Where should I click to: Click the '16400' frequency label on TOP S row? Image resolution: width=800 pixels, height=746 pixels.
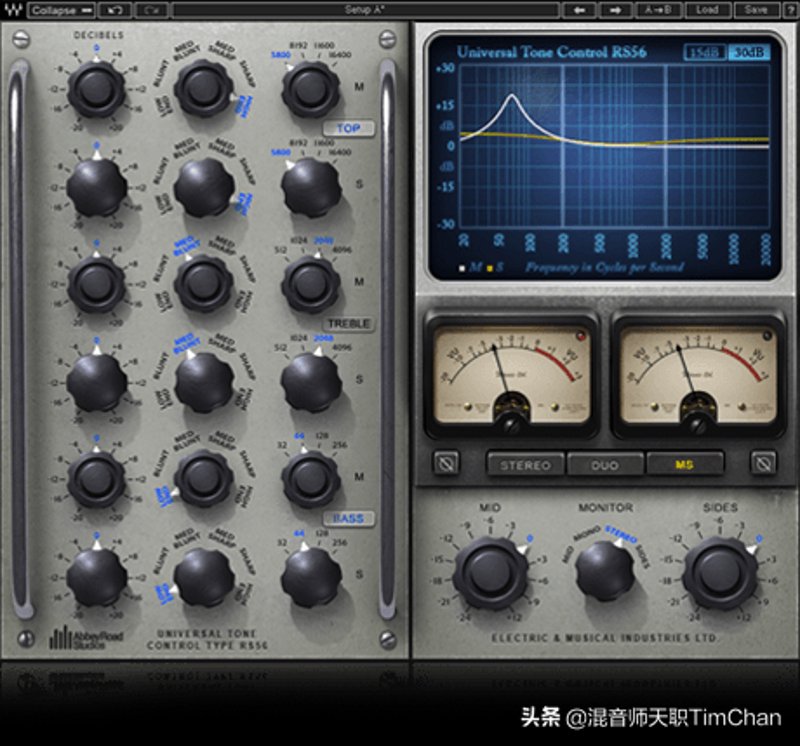point(340,152)
